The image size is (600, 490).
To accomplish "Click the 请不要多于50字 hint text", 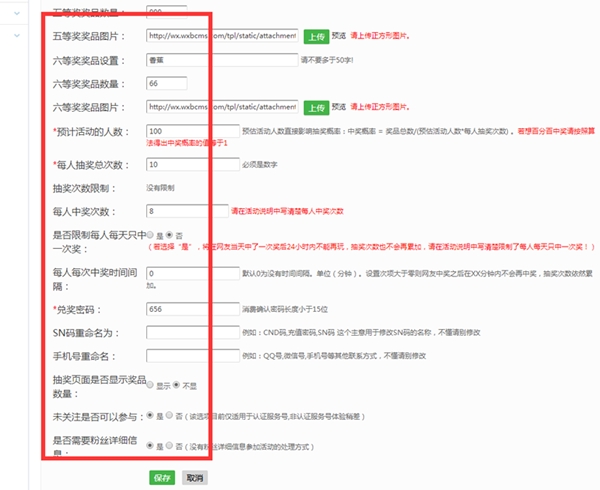I will click(x=327, y=60).
